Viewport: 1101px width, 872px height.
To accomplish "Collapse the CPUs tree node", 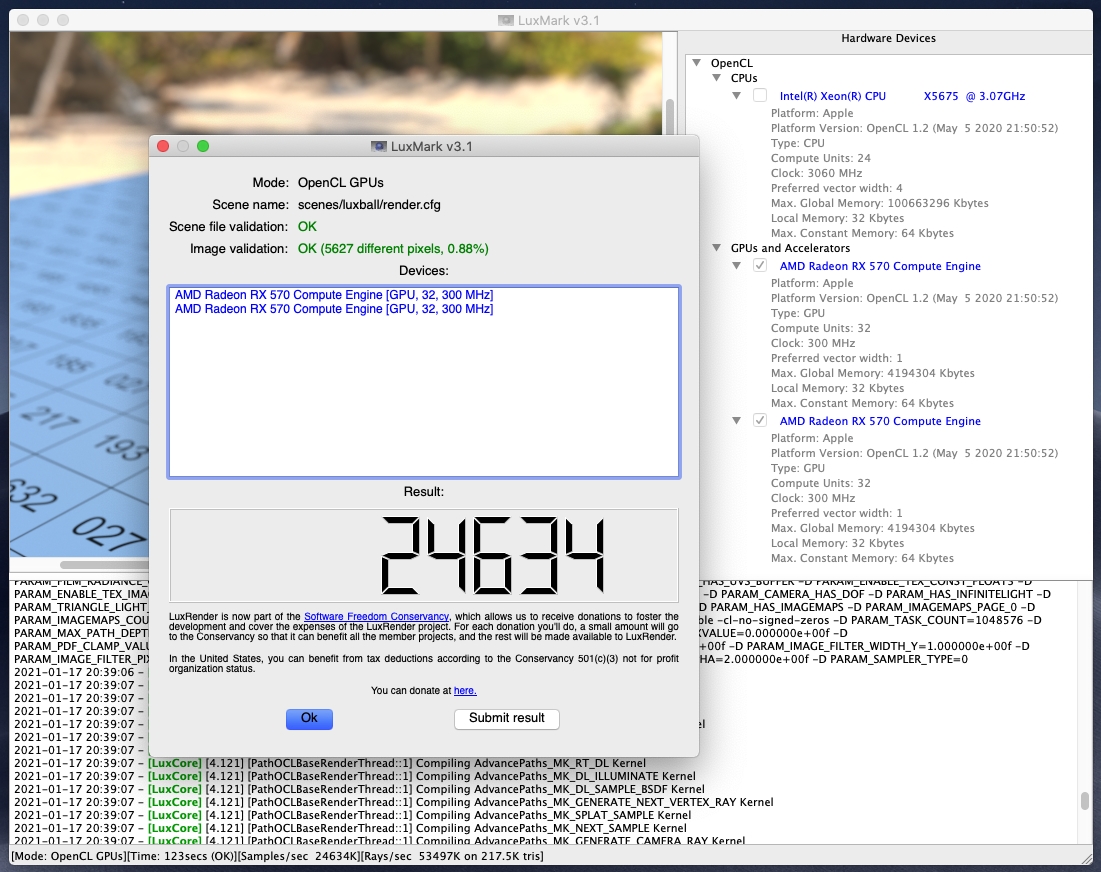I will pos(716,78).
